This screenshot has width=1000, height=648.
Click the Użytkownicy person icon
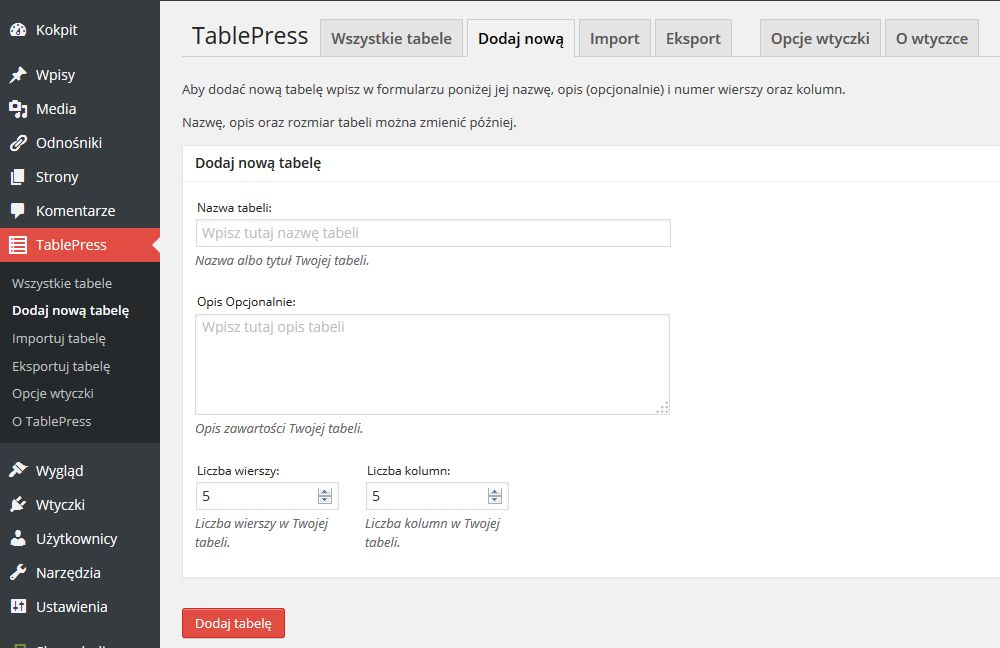pyautogui.click(x=18, y=539)
